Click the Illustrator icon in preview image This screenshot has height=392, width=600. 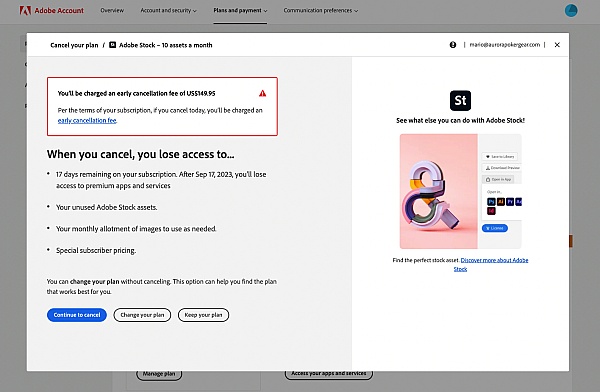tap(501, 202)
